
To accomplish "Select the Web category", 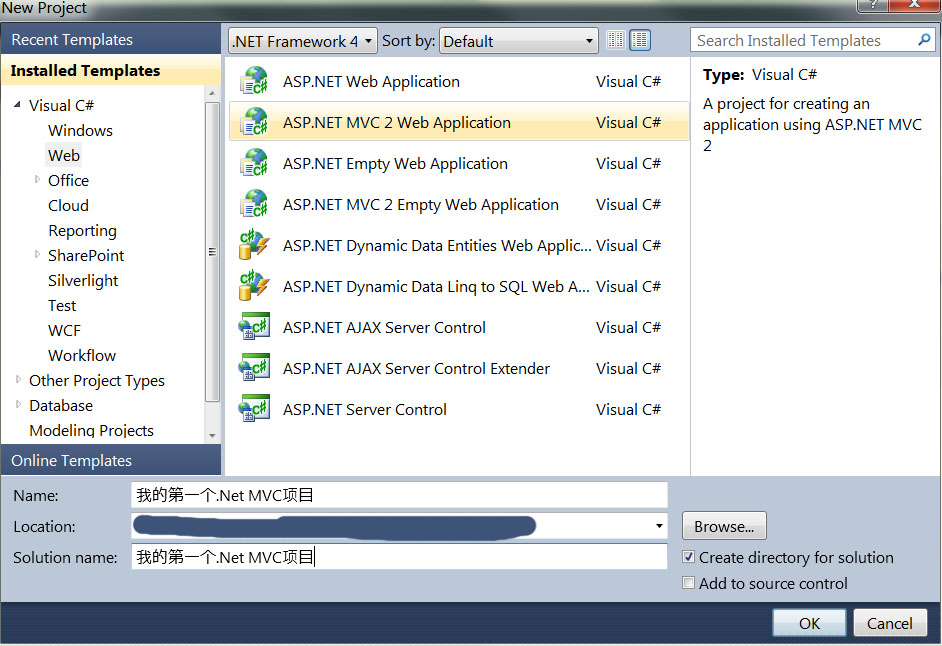I will 64,156.
